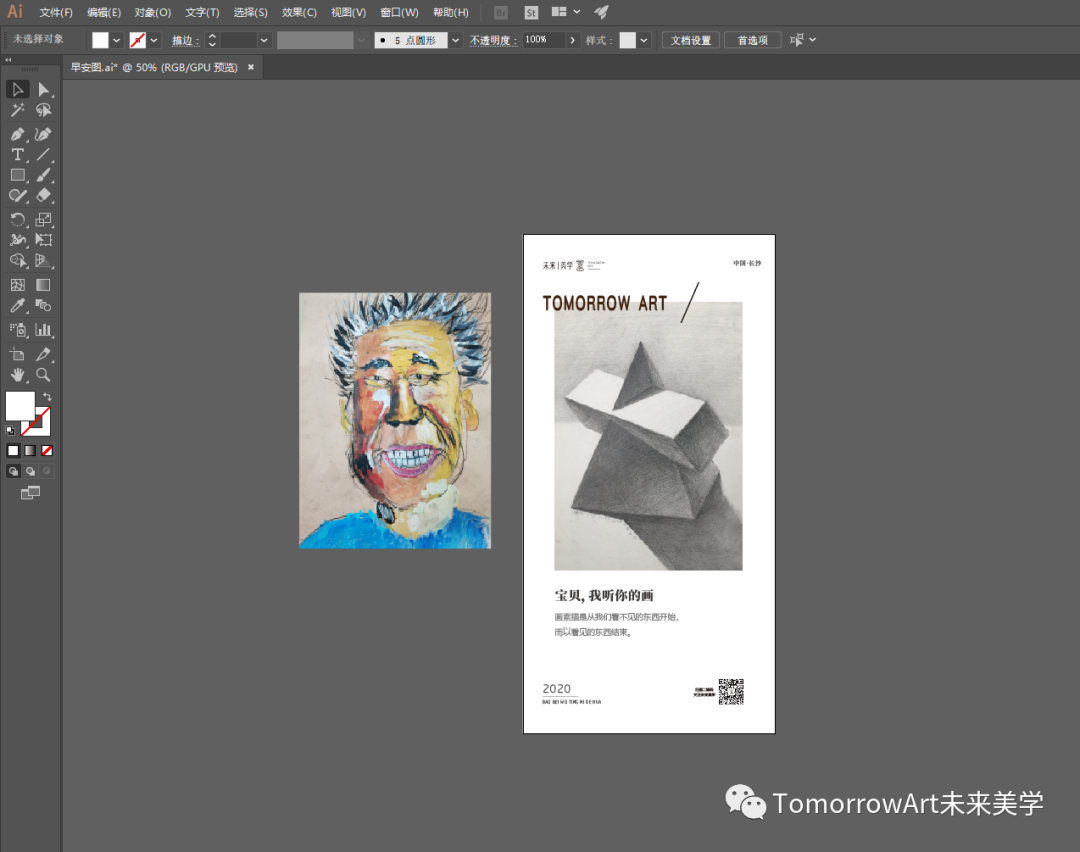The width and height of the screenshot is (1080, 852).
Task: Switch to Draw Inside mode
Action: [47, 471]
